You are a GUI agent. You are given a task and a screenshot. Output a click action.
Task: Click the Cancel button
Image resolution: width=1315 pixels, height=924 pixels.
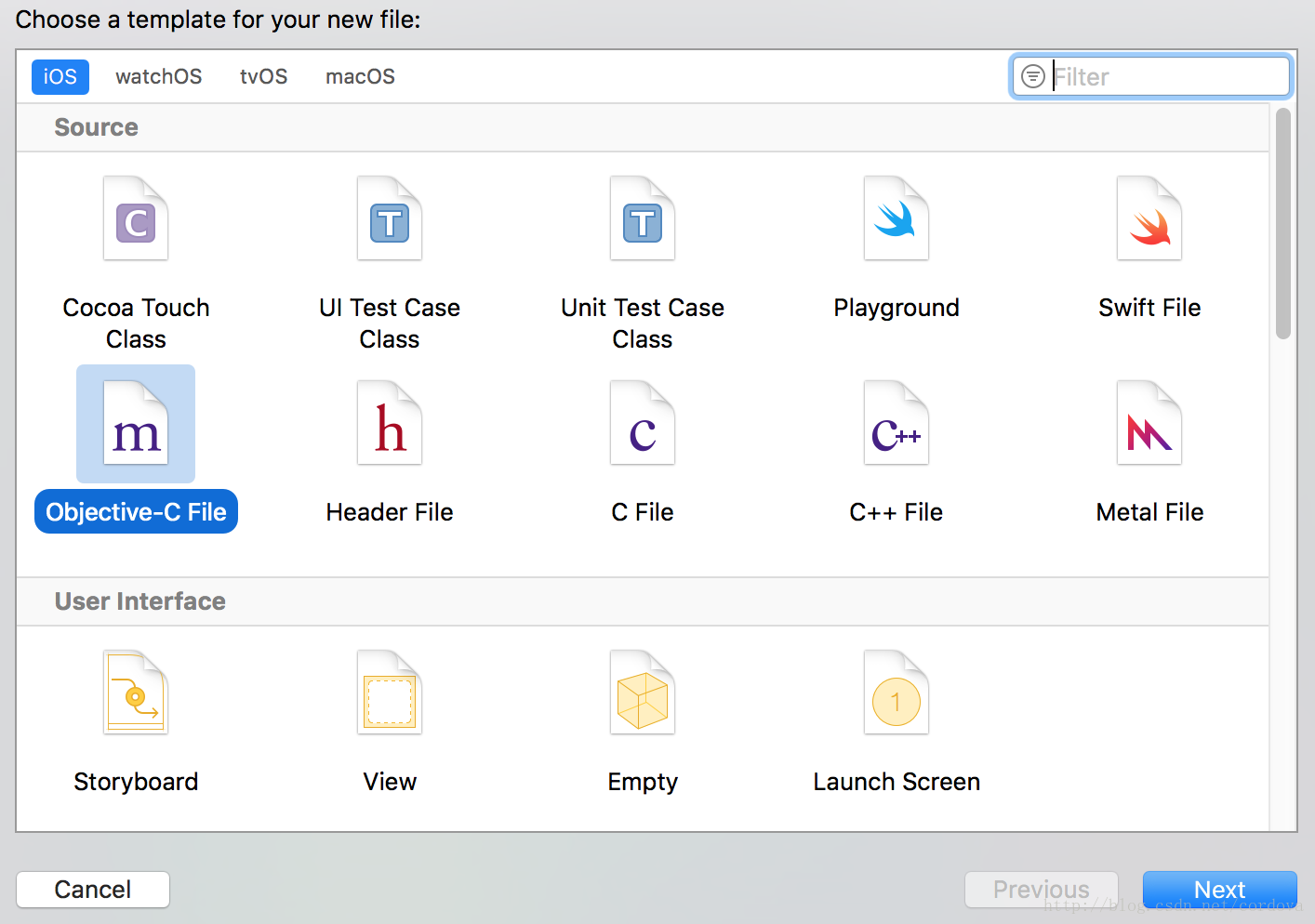93,890
